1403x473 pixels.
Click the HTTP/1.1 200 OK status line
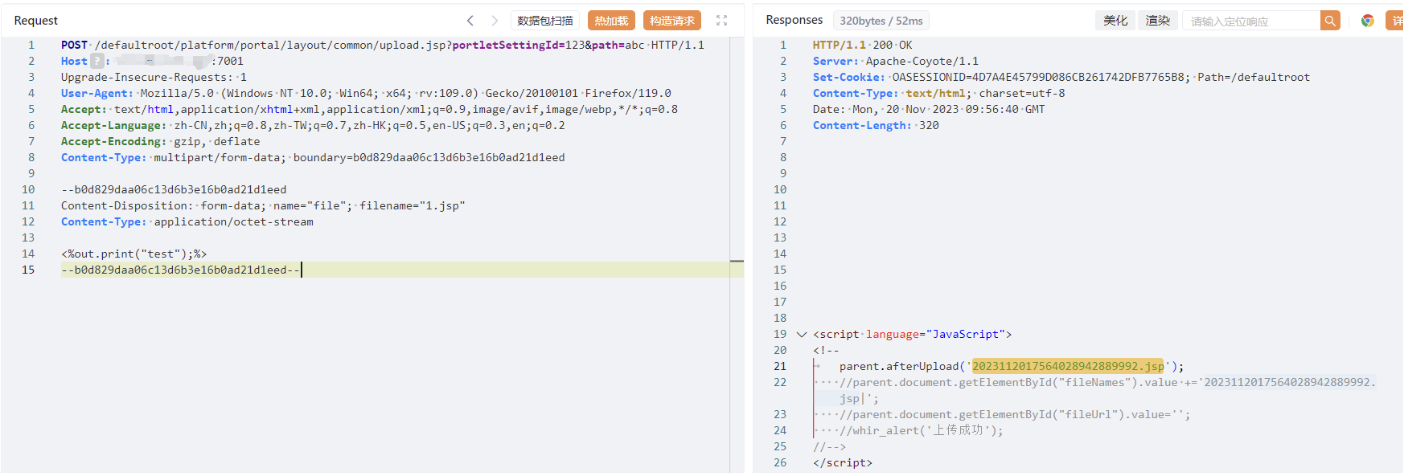pos(862,45)
